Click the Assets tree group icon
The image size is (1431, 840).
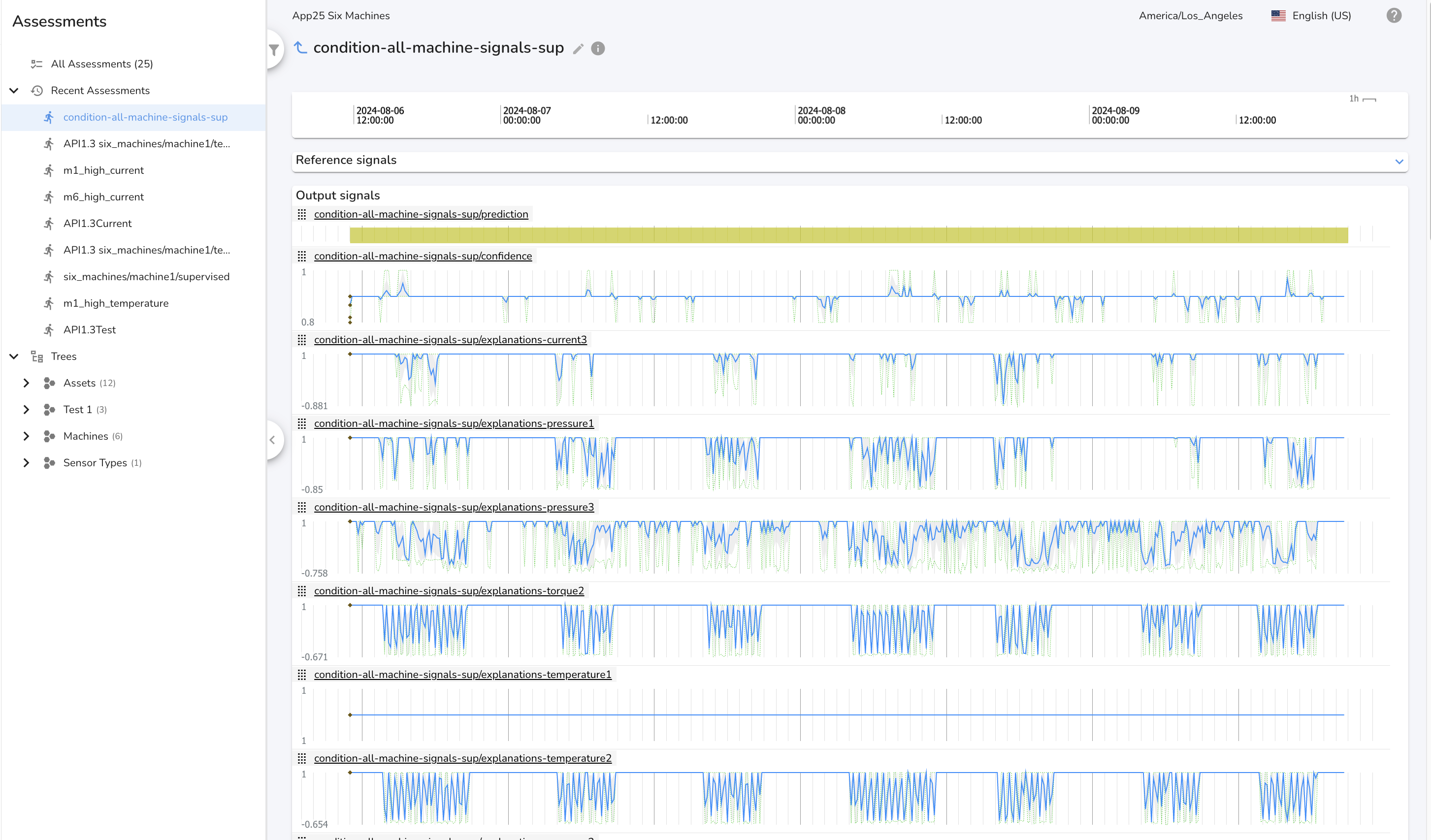[x=49, y=384]
